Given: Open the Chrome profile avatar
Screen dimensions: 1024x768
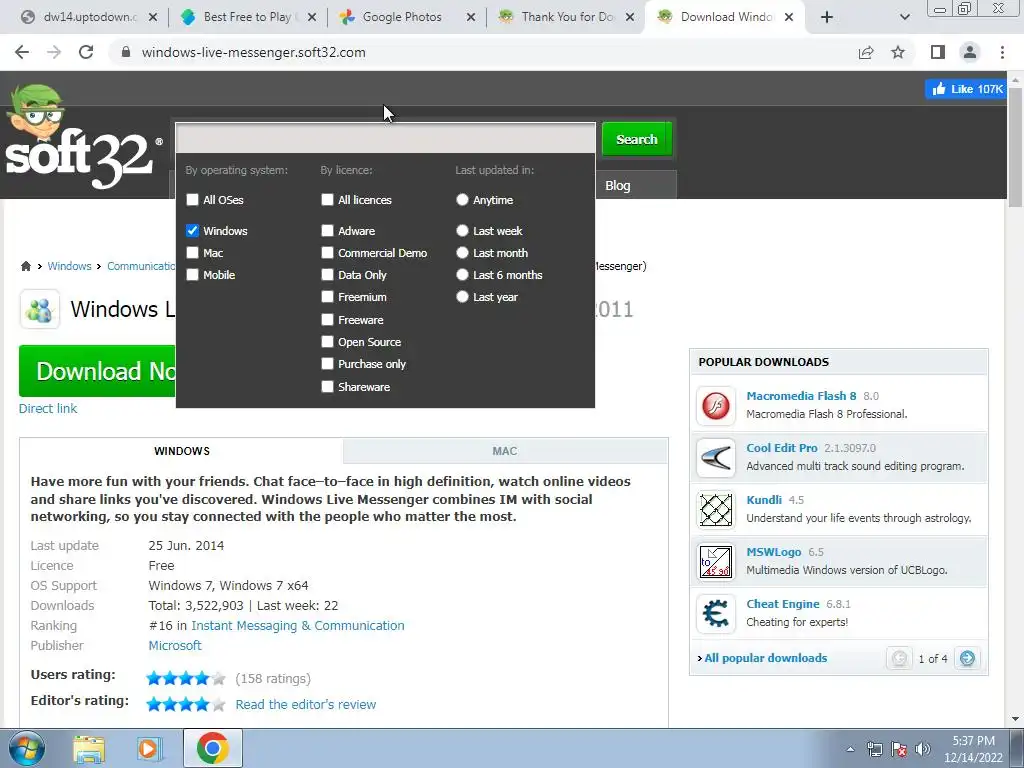Looking at the screenshot, I should click(970, 52).
